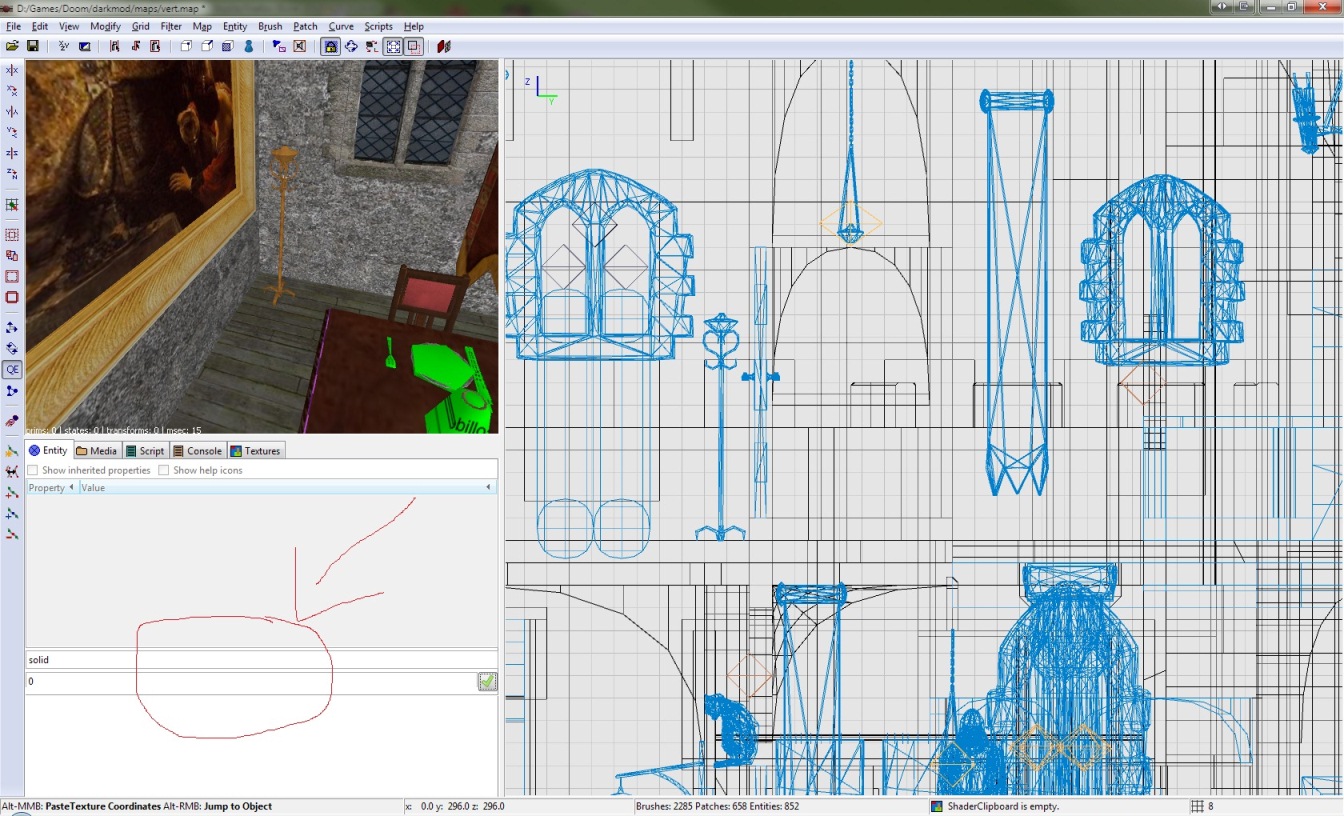Open the Media tab
The height and width of the screenshot is (816, 1344).
coord(97,451)
